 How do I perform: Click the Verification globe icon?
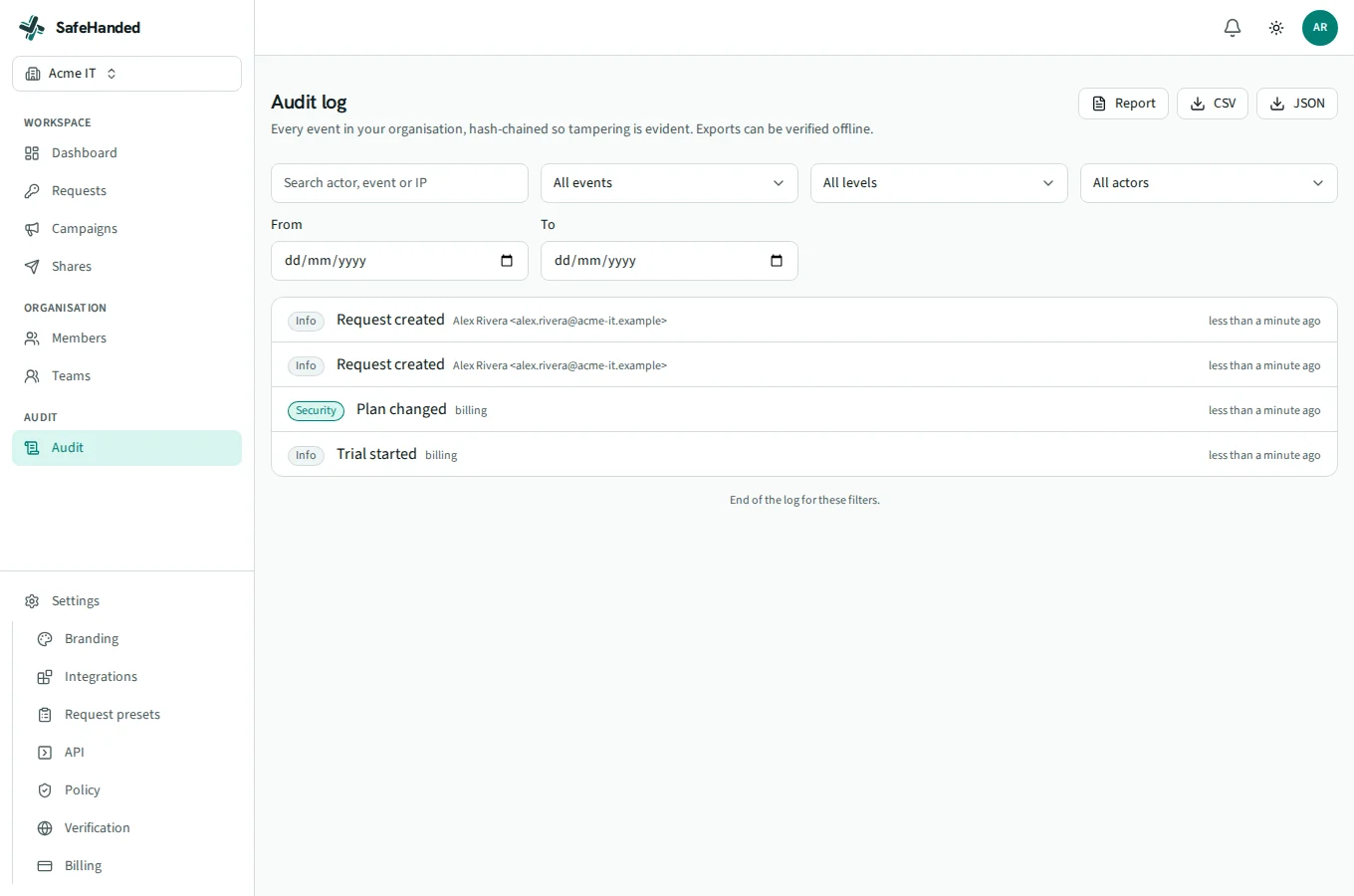coord(45,828)
